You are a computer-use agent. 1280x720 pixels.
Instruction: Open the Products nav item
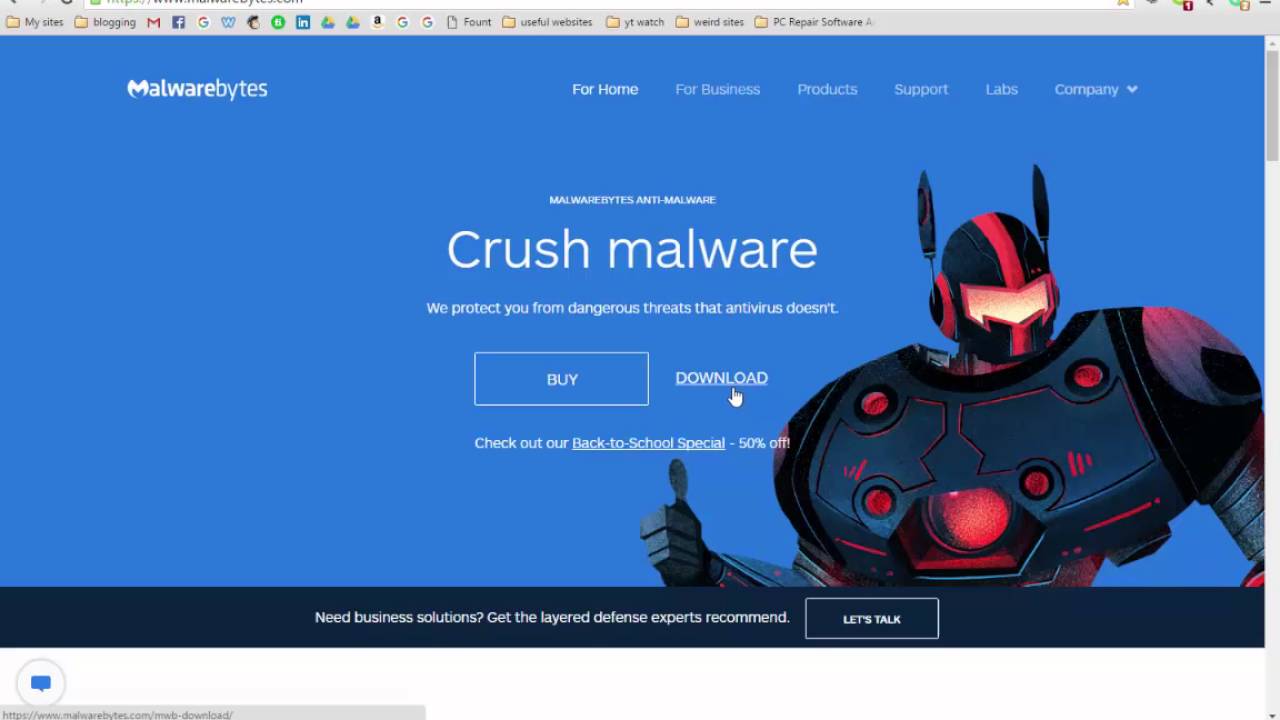coord(827,89)
